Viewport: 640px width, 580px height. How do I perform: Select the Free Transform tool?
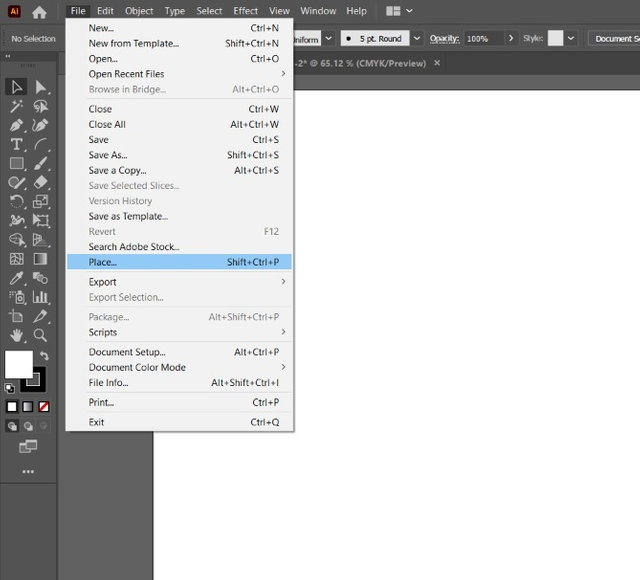coord(40,220)
